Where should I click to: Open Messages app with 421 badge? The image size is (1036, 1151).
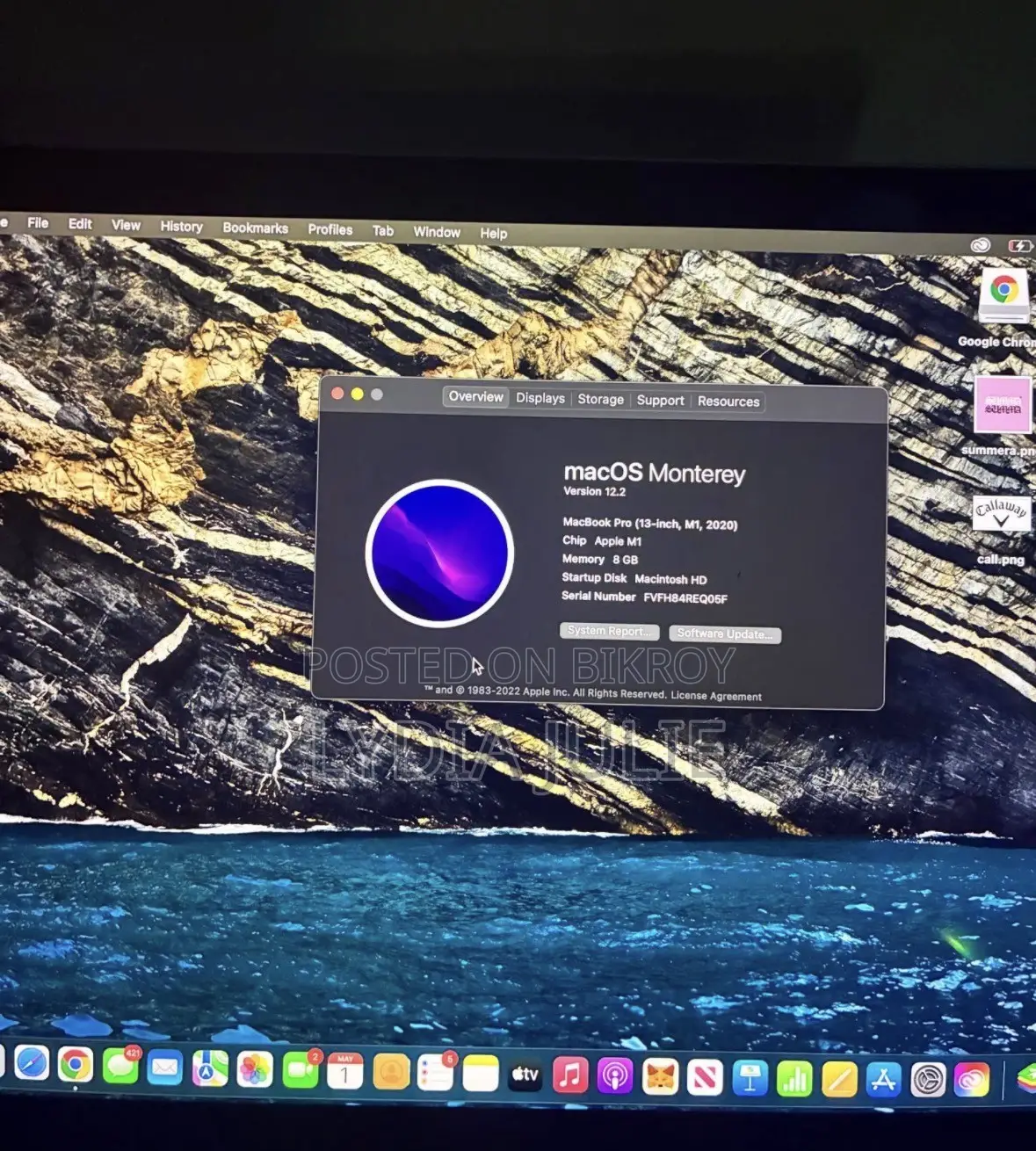tap(120, 1067)
